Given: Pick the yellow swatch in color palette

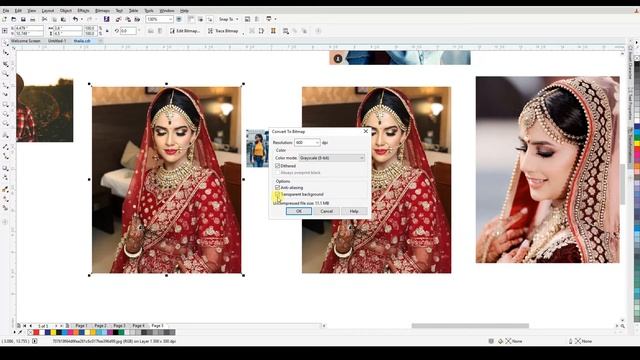Looking at the screenshot, I should [53, 332].
